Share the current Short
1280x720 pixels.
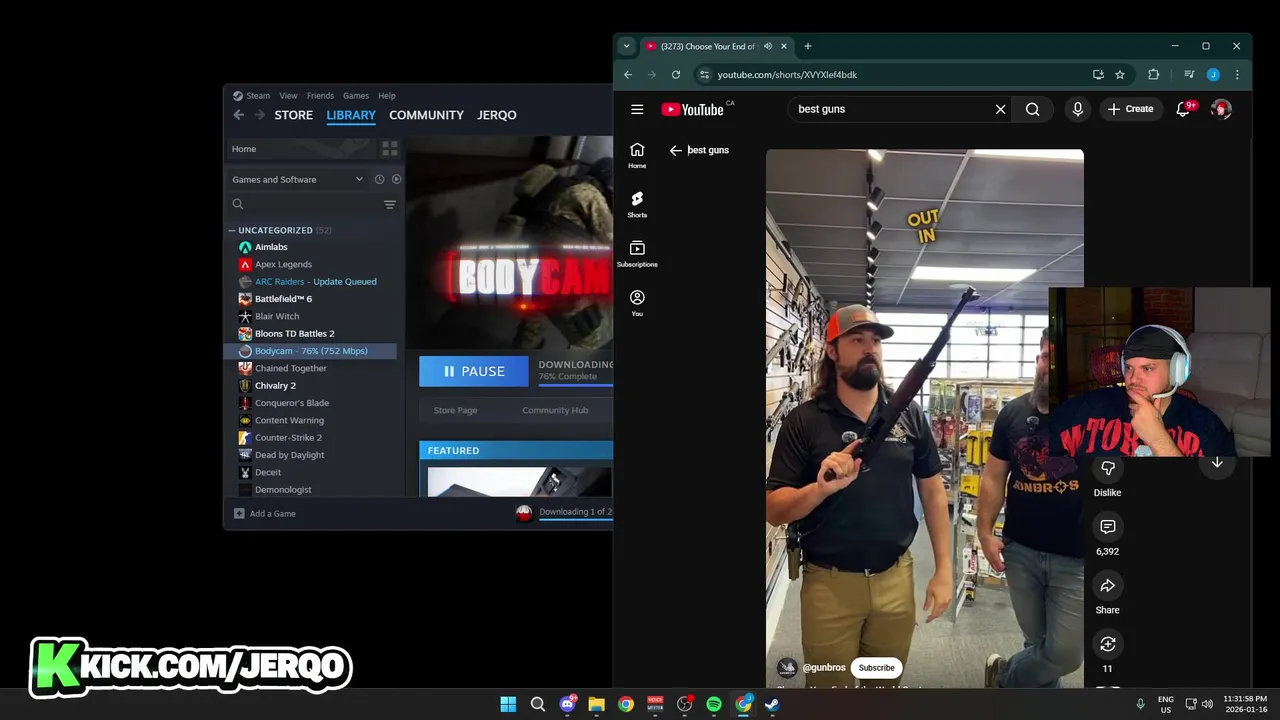(x=1107, y=586)
